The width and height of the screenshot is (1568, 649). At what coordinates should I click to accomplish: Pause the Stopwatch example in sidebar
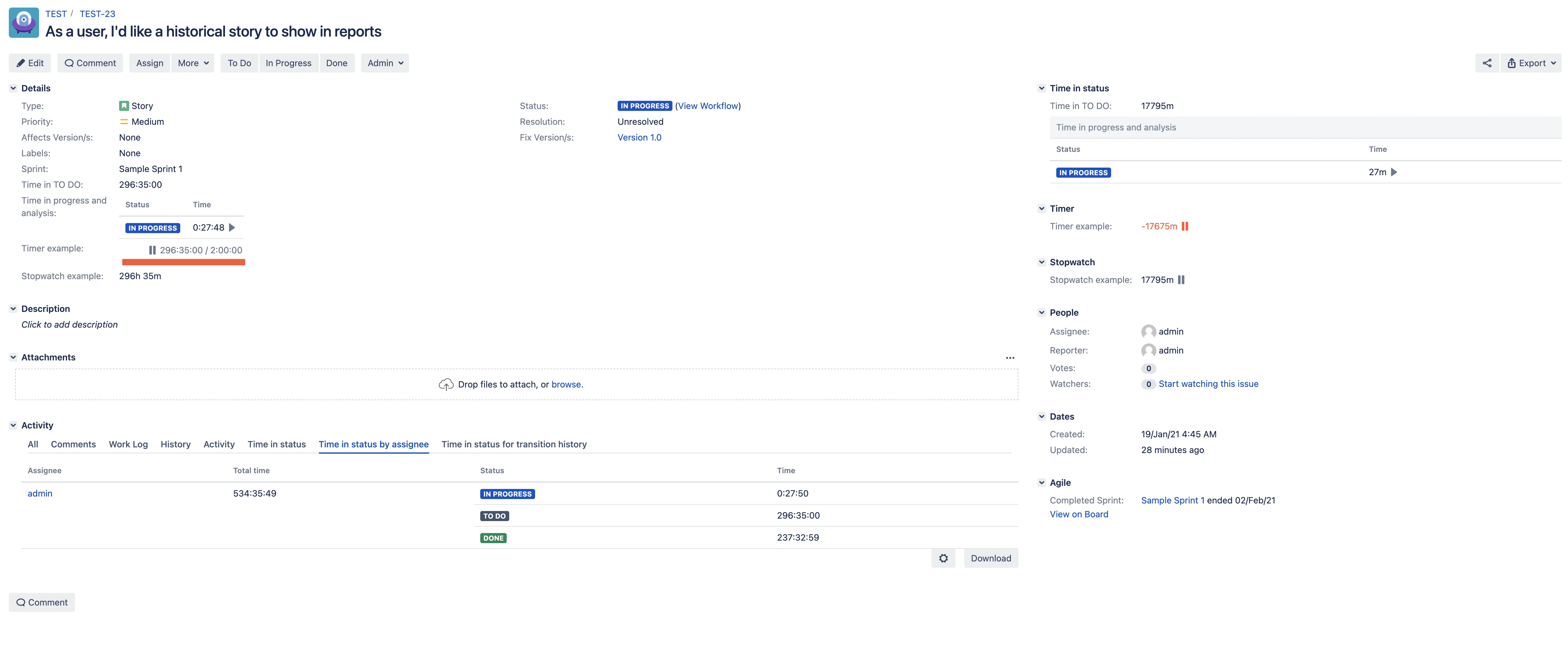click(x=1181, y=280)
